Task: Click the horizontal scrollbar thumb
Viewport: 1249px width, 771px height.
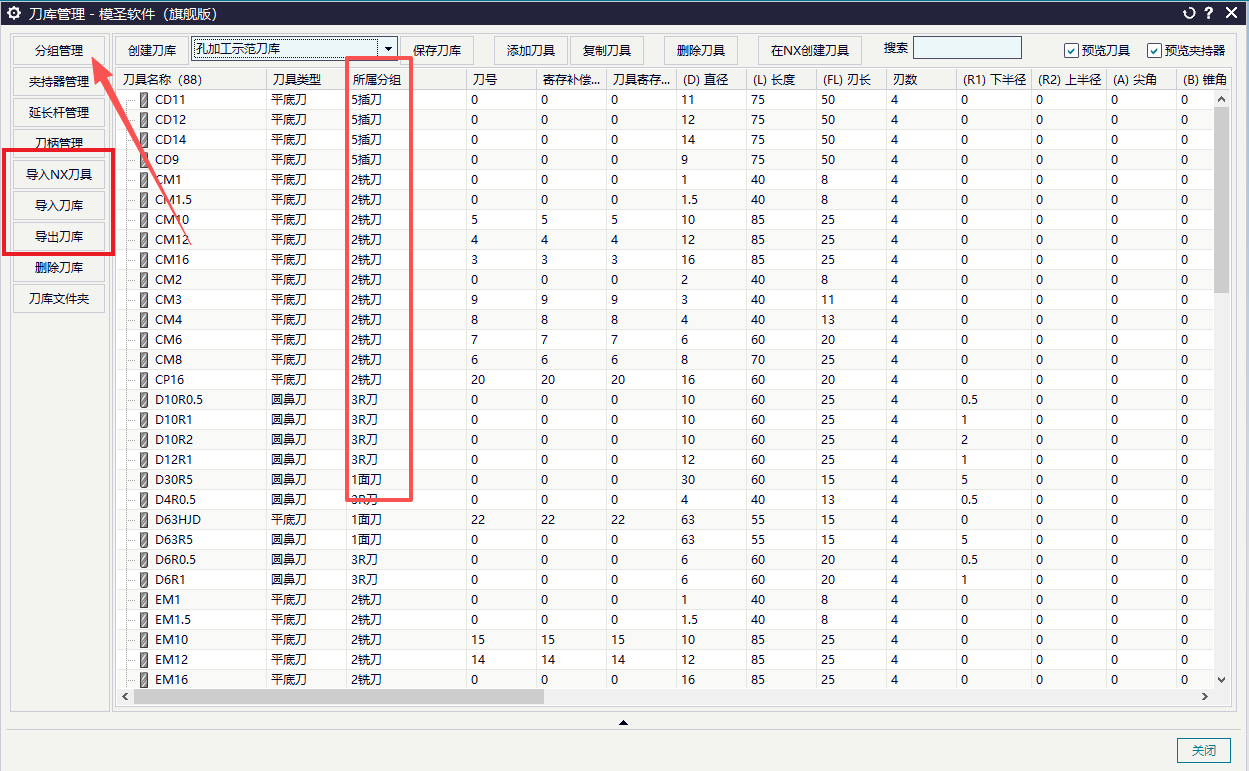Action: pyautogui.click(x=338, y=696)
